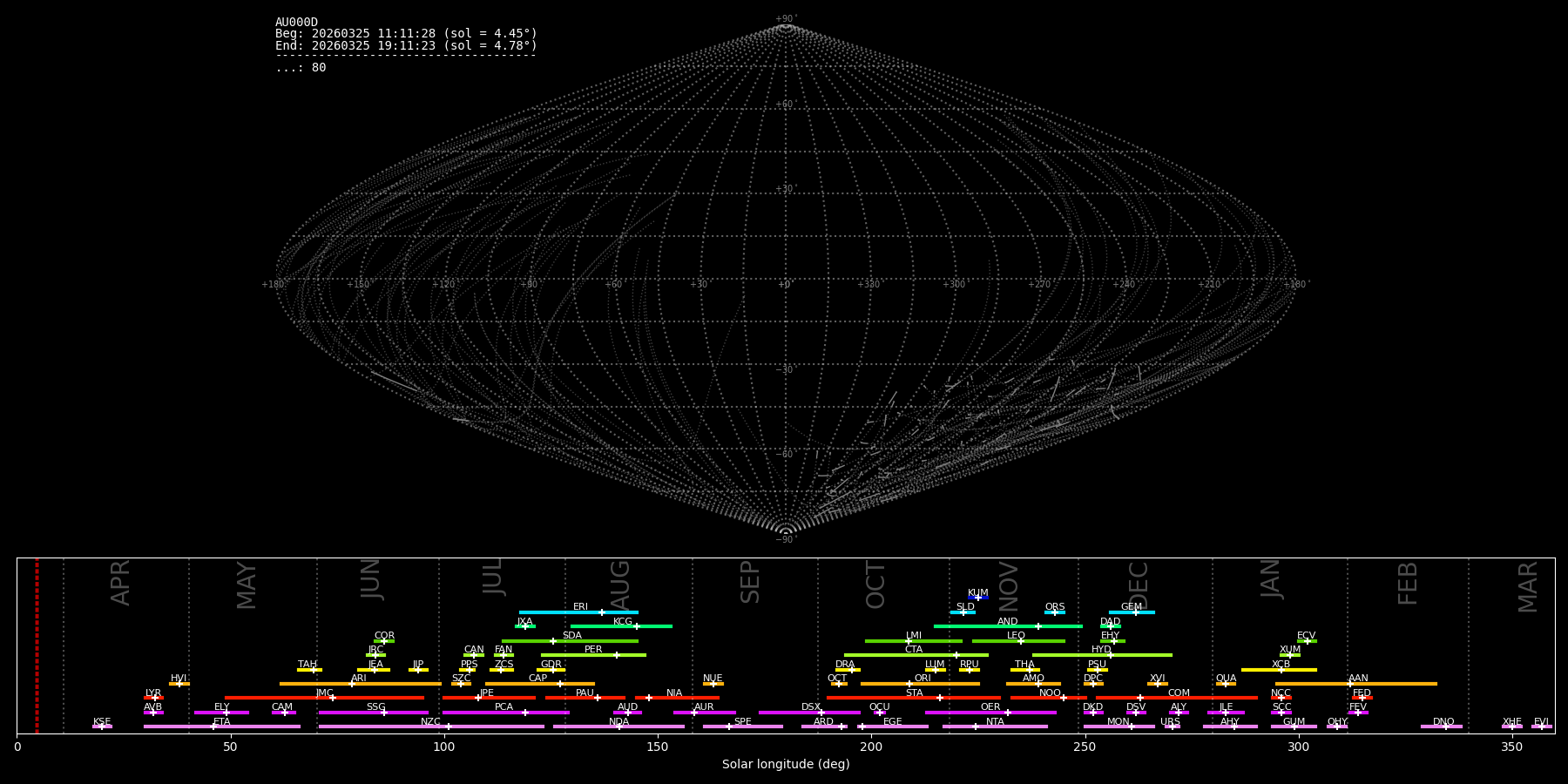Click the End: 20260325 19:11:23 line
The image size is (1568, 784).
(406, 46)
